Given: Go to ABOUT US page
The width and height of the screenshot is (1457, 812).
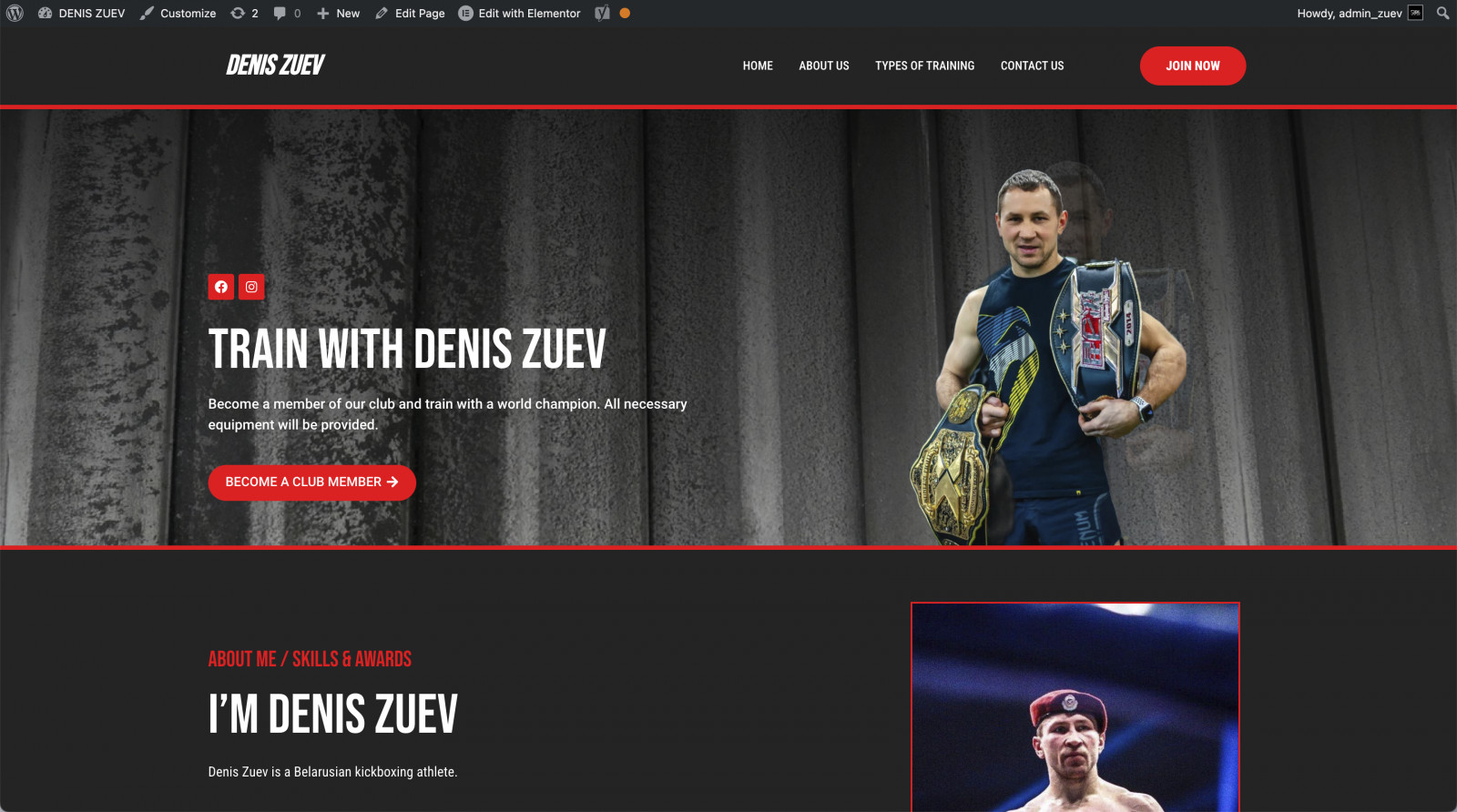Looking at the screenshot, I should point(824,66).
